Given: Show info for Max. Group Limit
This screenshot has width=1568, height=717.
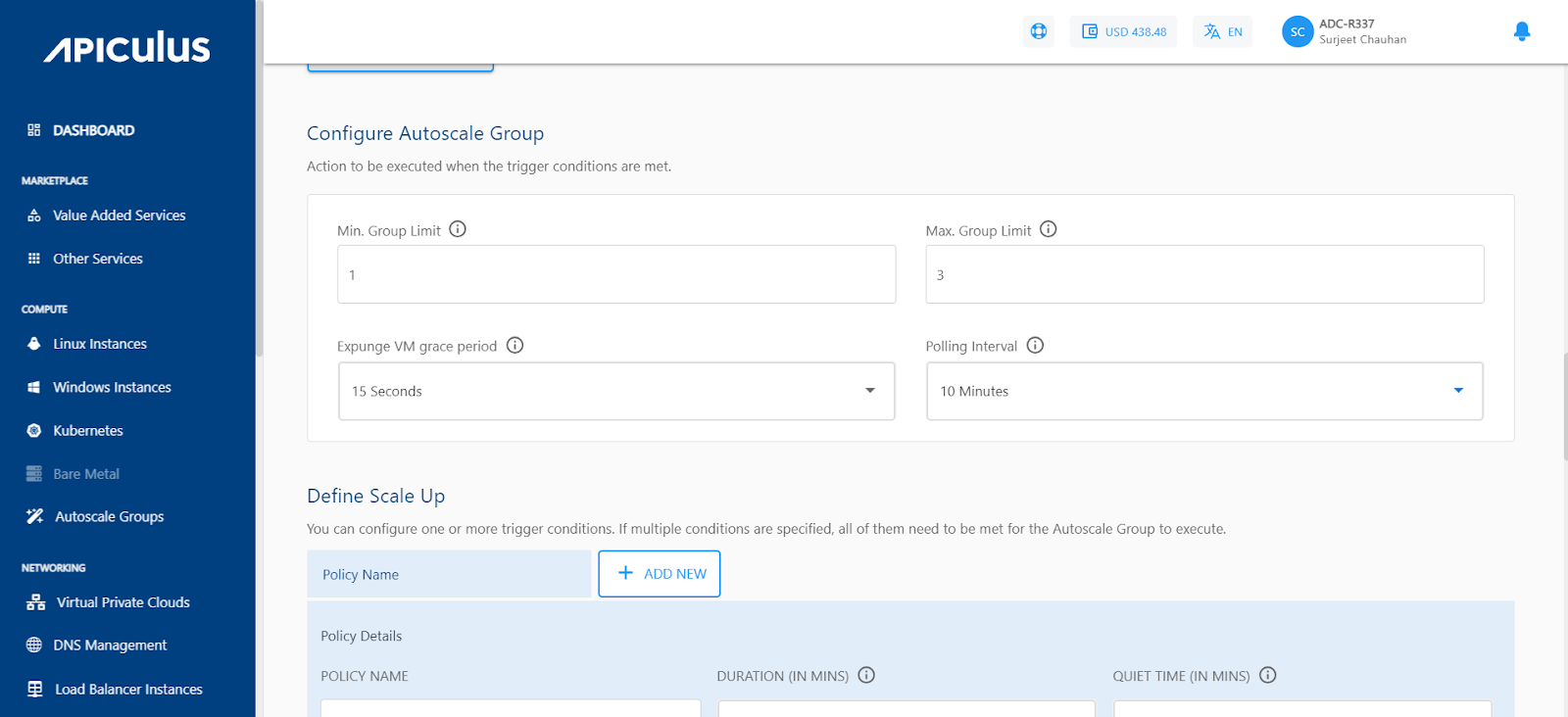Looking at the screenshot, I should (x=1049, y=229).
